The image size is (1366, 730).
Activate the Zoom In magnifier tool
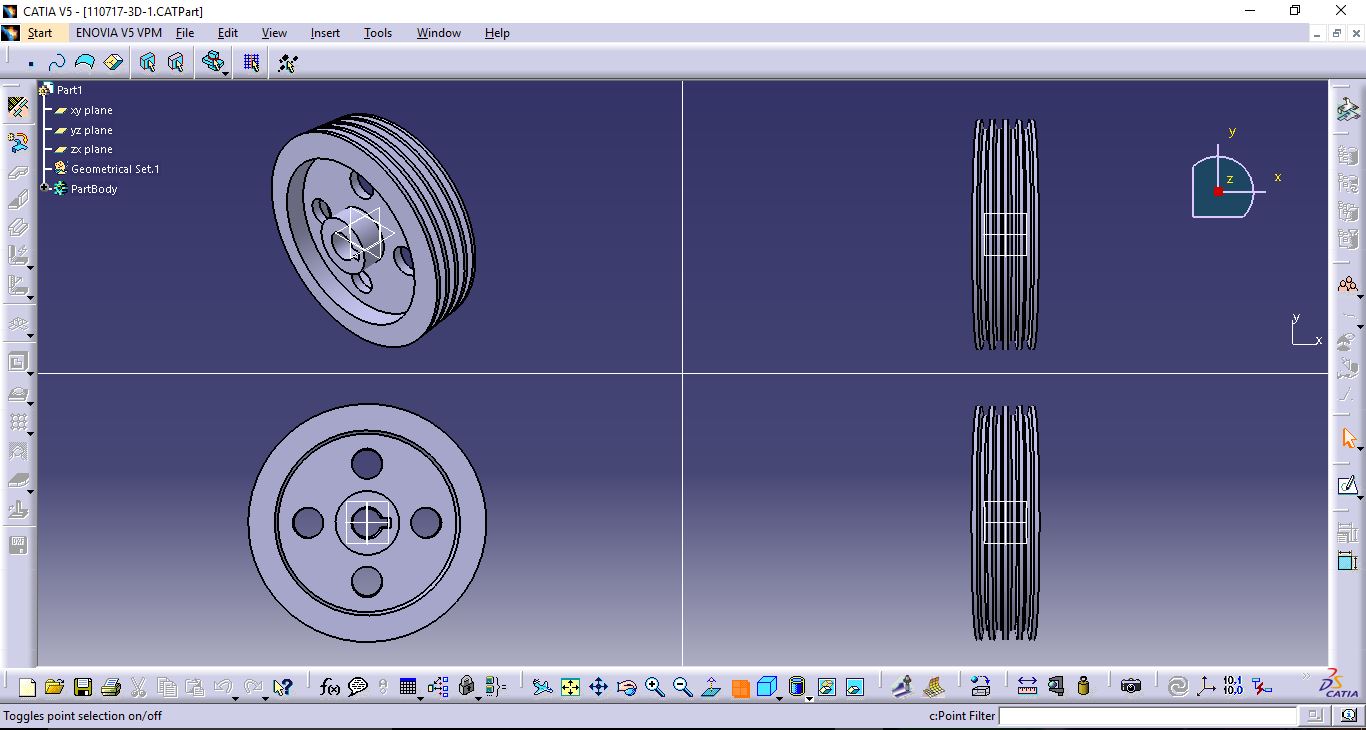[656, 687]
